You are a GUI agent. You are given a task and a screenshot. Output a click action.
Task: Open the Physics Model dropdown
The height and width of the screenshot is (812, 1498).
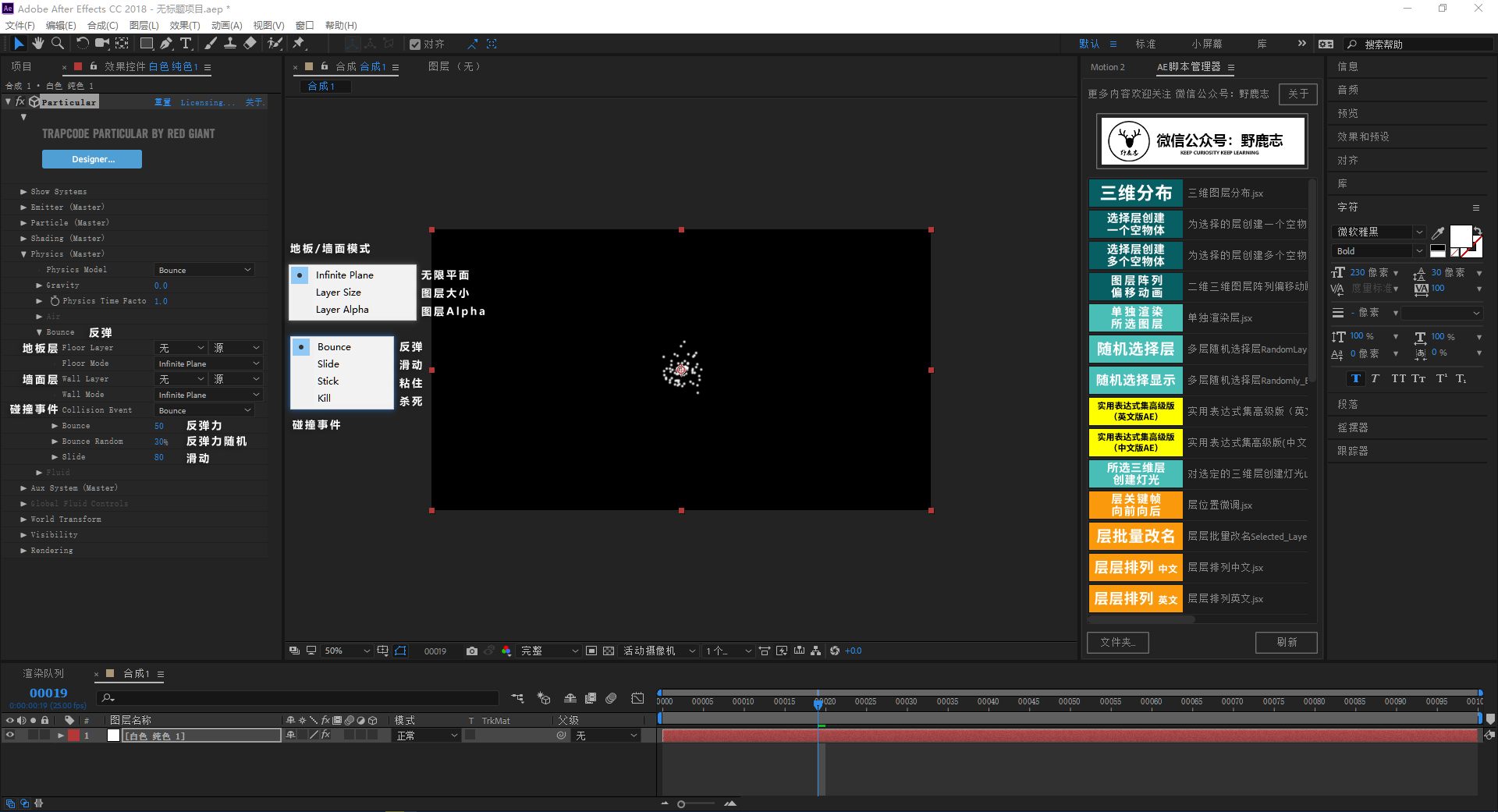[x=204, y=270]
